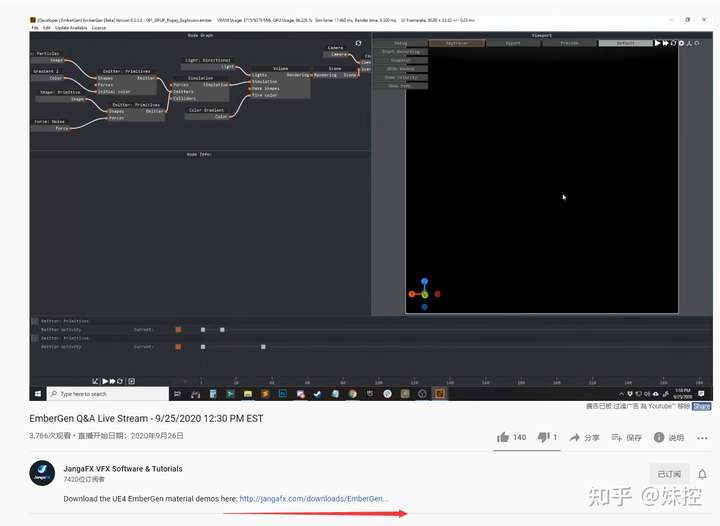Click the share arrow icon (分享)
The height and width of the screenshot is (526, 720).
[574, 437]
